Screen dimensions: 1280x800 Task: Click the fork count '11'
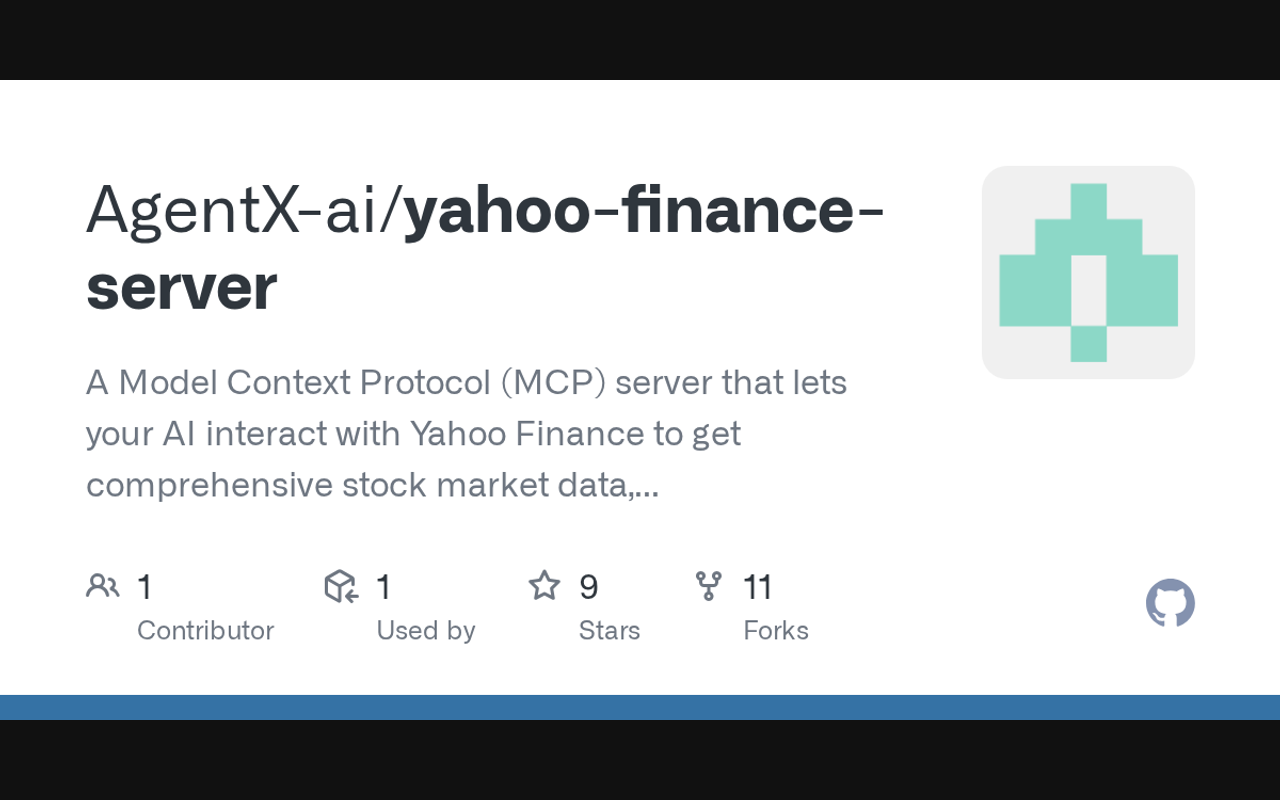(x=758, y=587)
